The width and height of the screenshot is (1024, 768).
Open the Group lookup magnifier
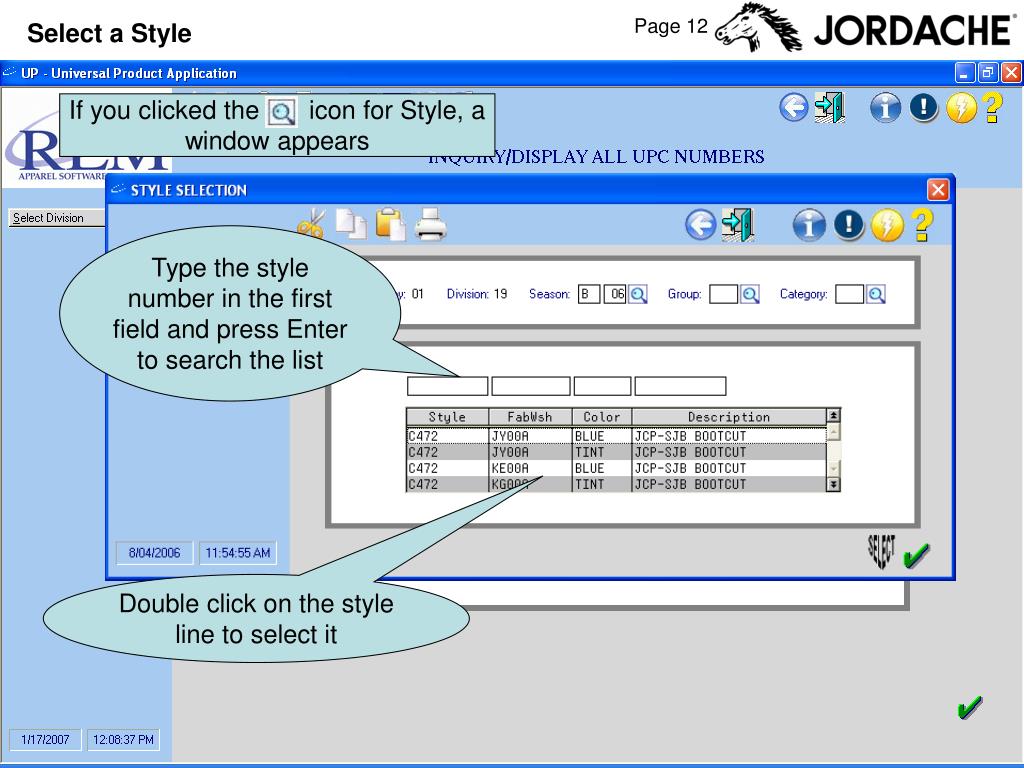click(750, 295)
